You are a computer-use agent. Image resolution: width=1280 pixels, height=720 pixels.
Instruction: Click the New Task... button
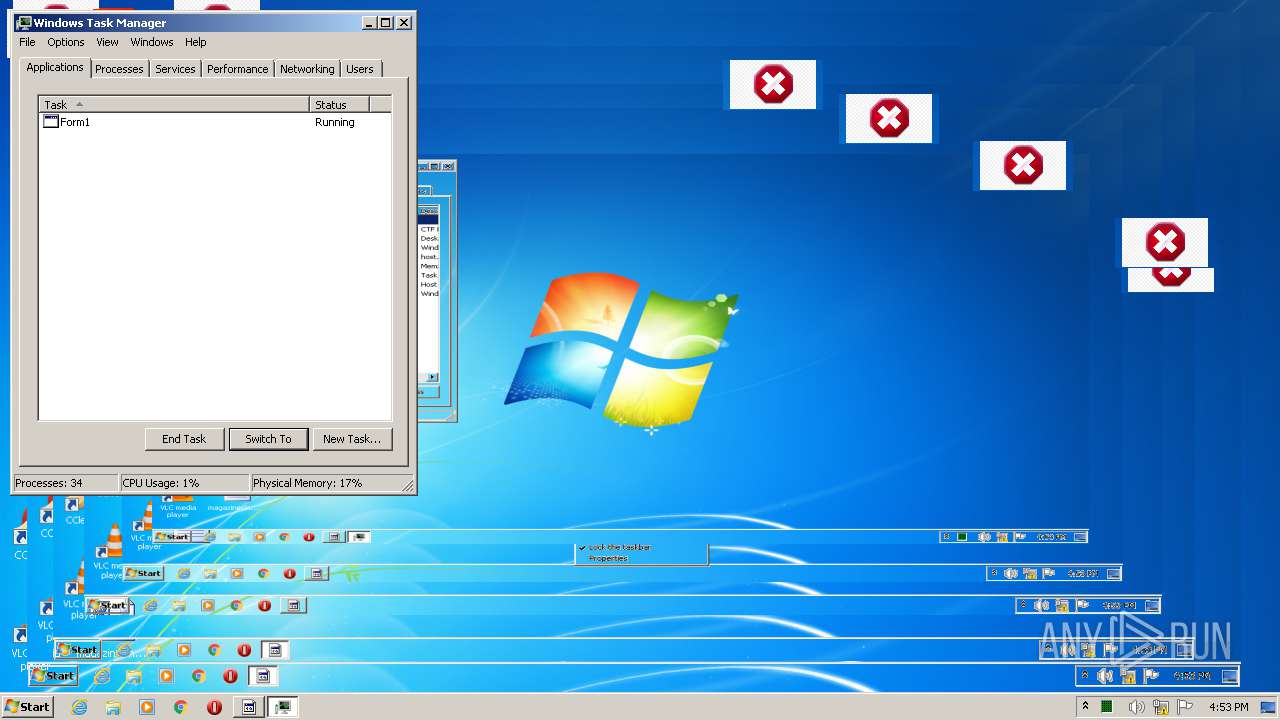click(352, 439)
